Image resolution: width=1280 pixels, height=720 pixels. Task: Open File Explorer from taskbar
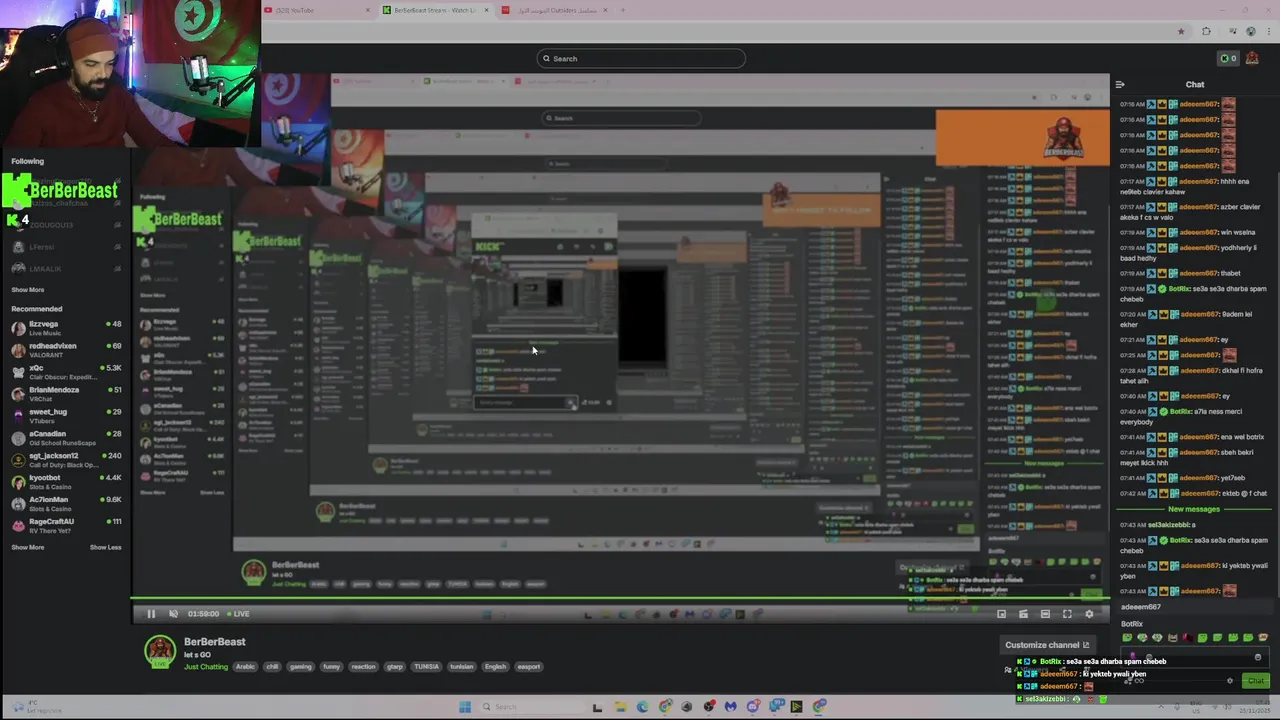point(620,707)
